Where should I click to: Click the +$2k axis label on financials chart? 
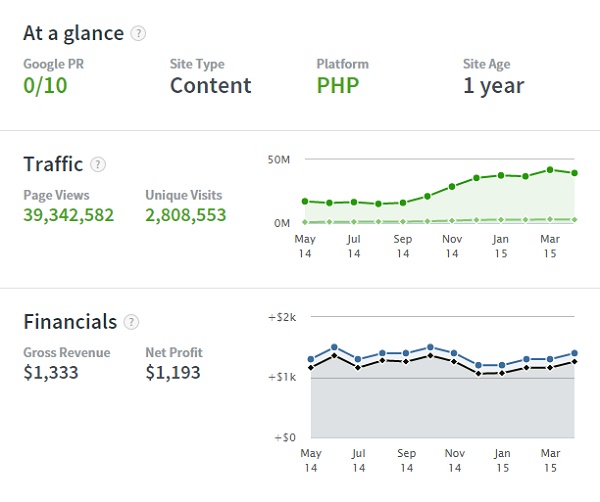click(x=281, y=317)
